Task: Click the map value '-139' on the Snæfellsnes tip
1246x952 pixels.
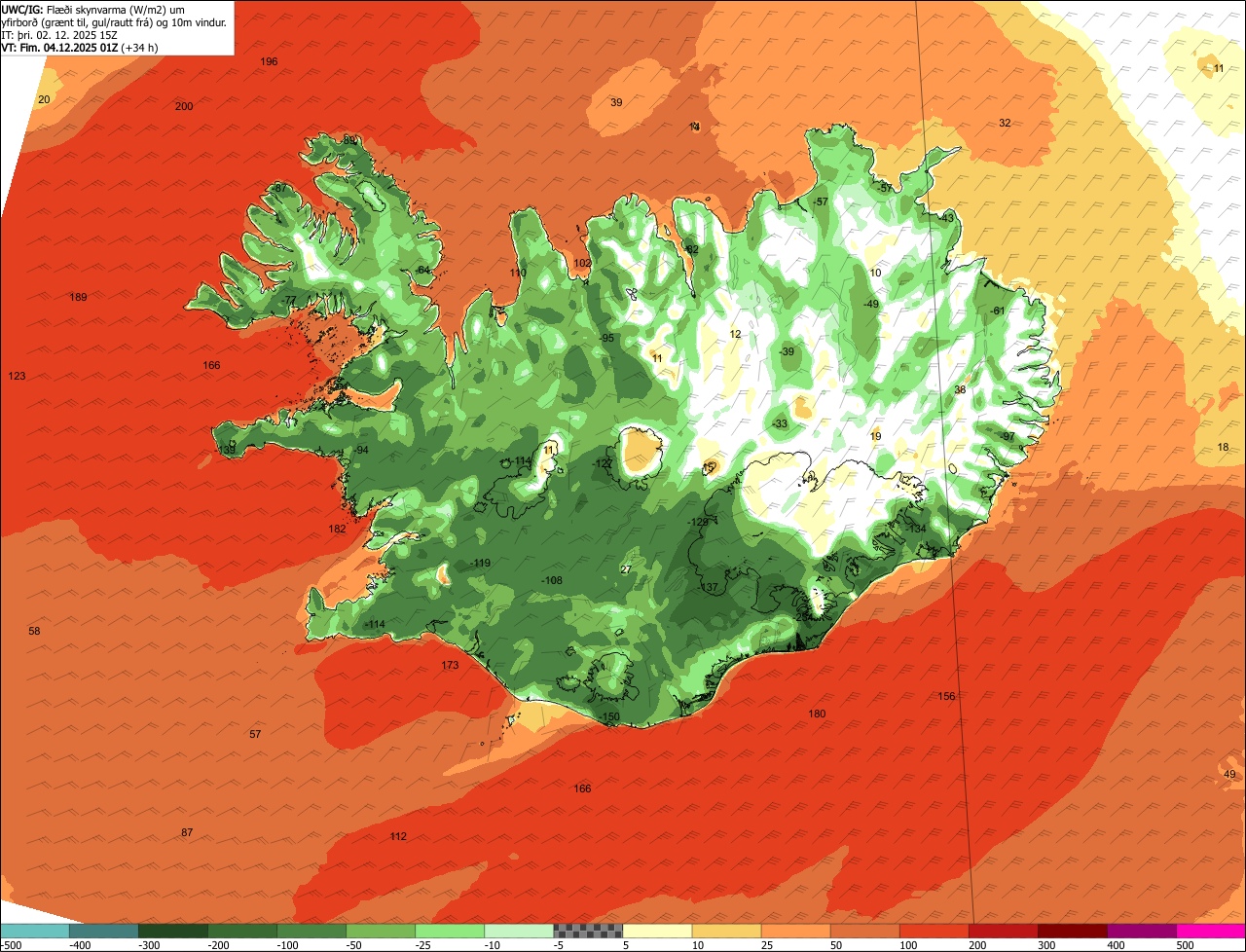Action: tap(226, 450)
